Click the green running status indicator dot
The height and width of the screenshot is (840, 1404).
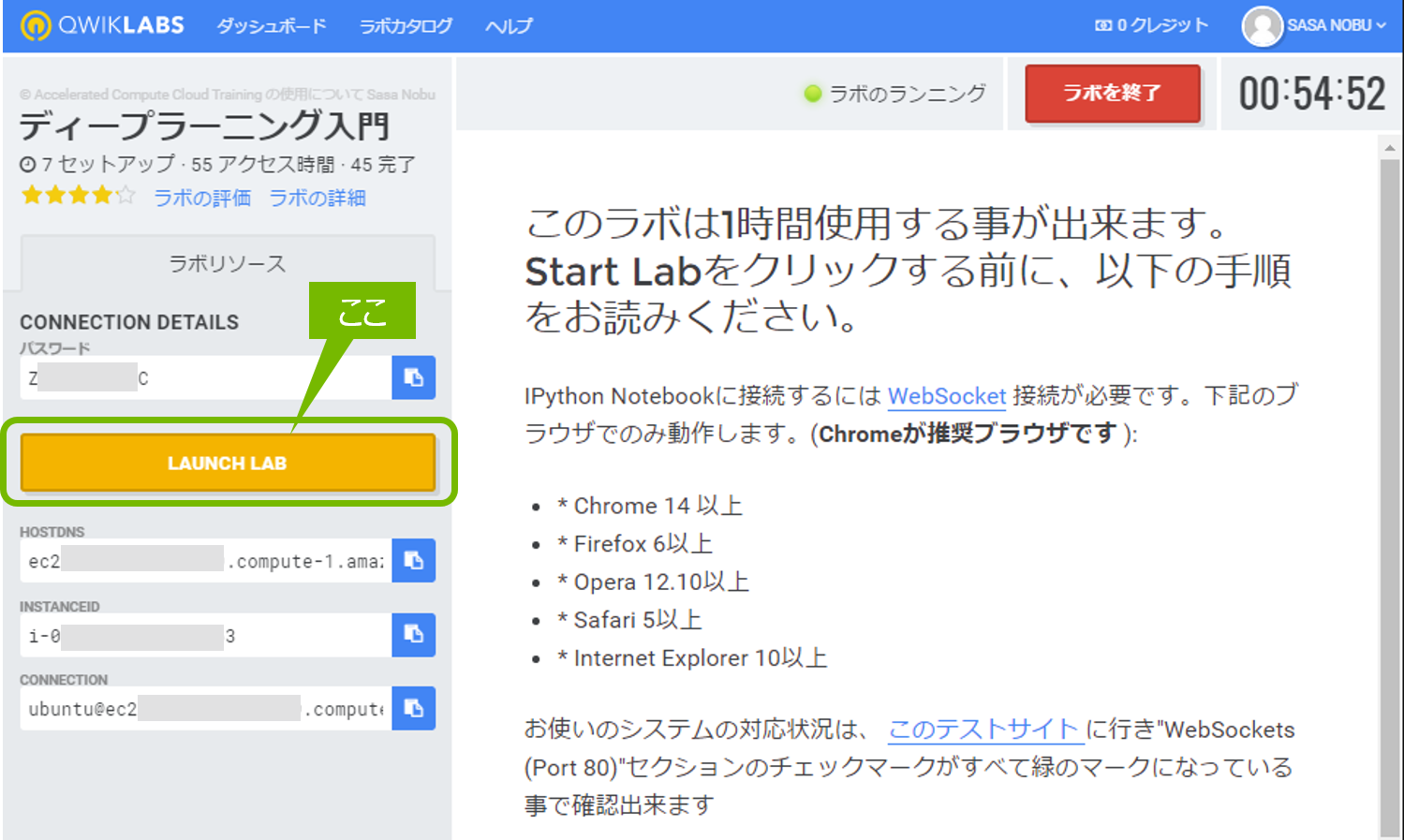click(x=813, y=94)
